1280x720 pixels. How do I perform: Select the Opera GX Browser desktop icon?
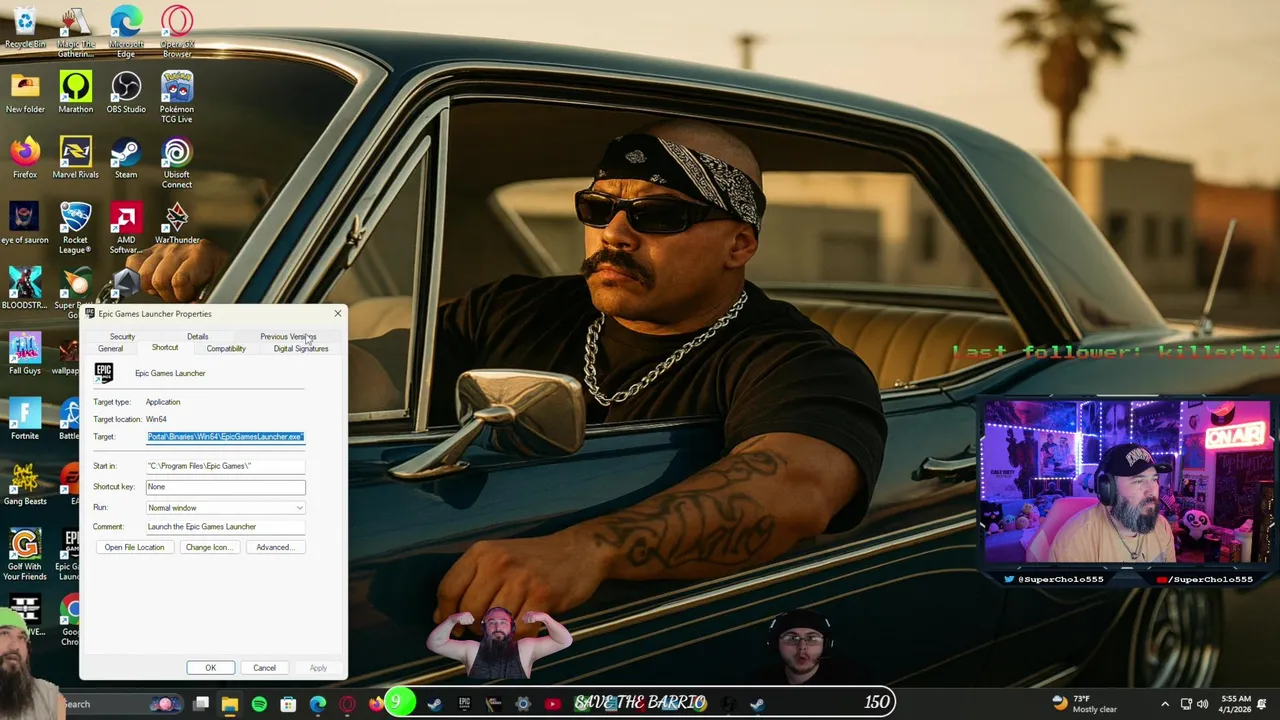click(177, 32)
